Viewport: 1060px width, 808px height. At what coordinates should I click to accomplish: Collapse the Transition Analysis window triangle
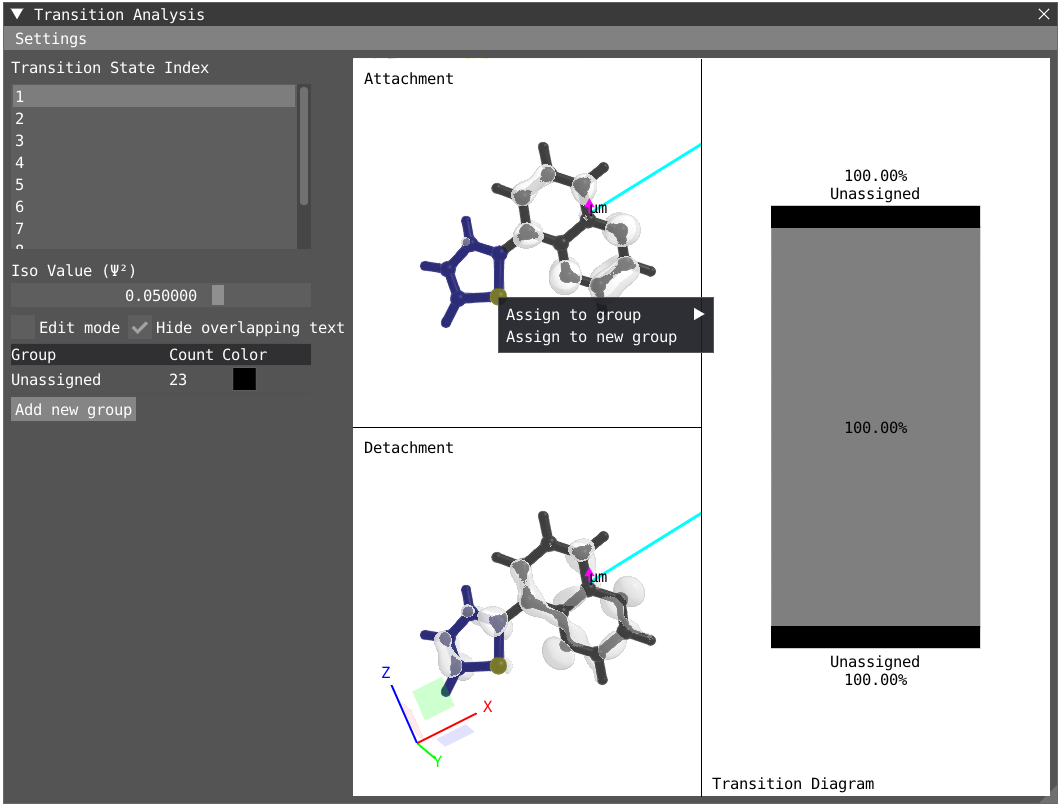coord(17,14)
